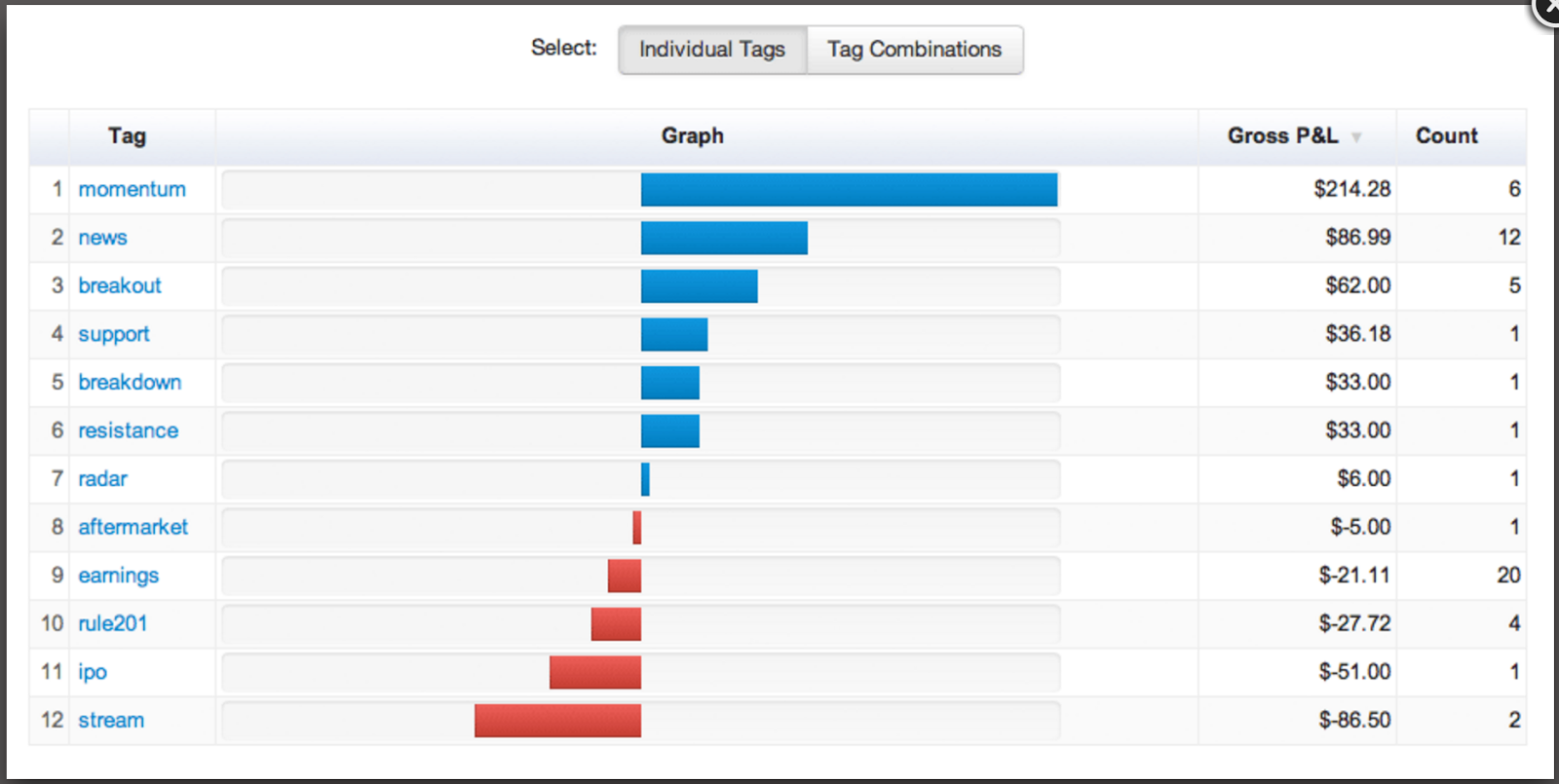Image resolution: width=1559 pixels, height=784 pixels.
Task: Click the Tag column header
Action: 127,136
